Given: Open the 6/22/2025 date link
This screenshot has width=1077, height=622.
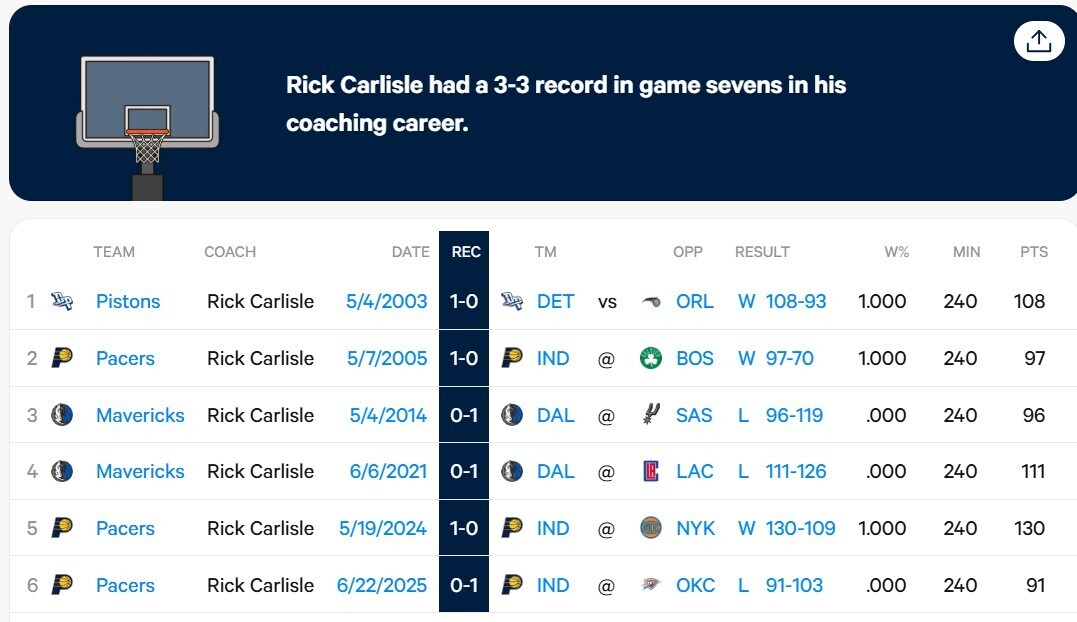Looking at the screenshot, I should 382,585.
